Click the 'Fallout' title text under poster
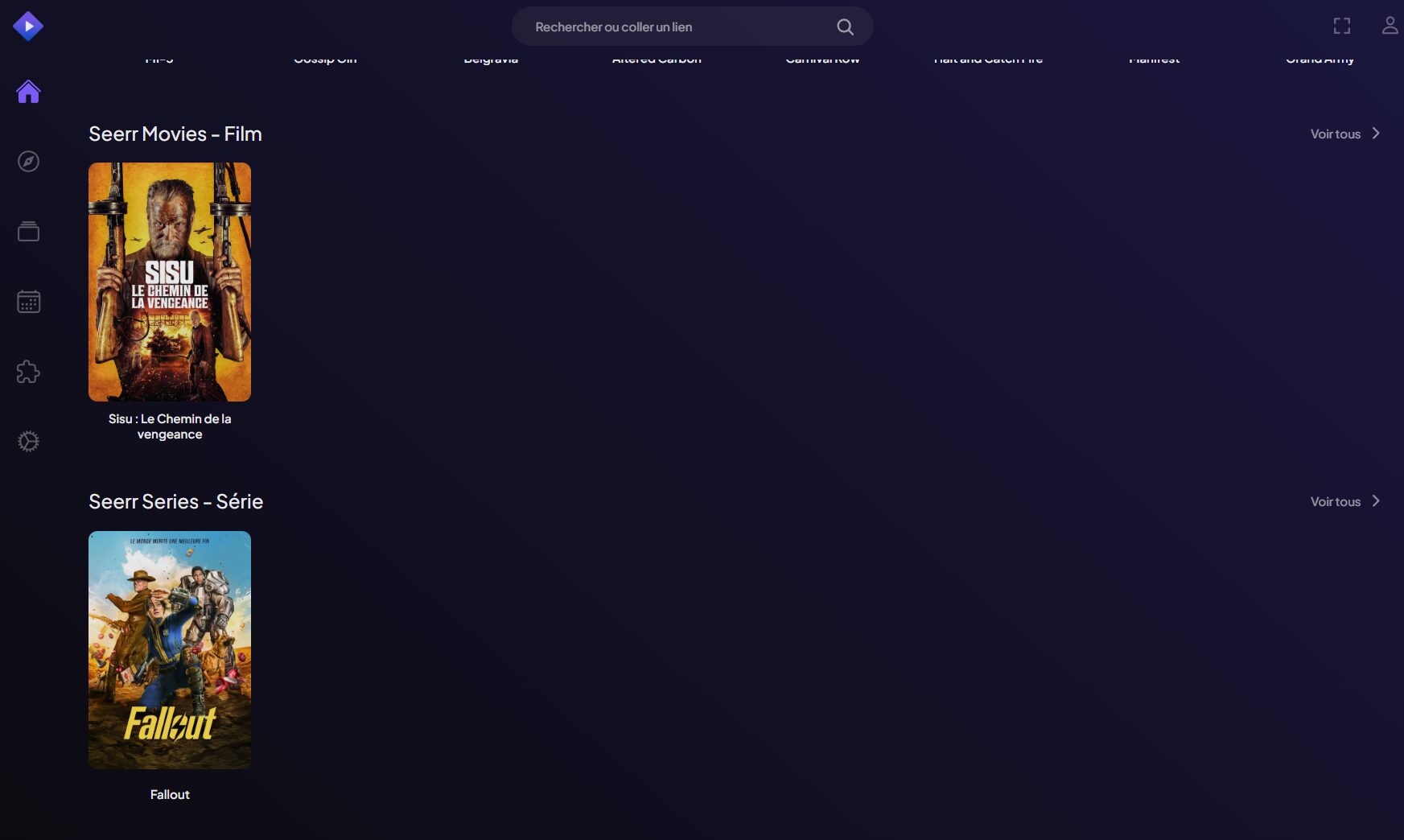The image size is (1404, 840). pos(170,795)
